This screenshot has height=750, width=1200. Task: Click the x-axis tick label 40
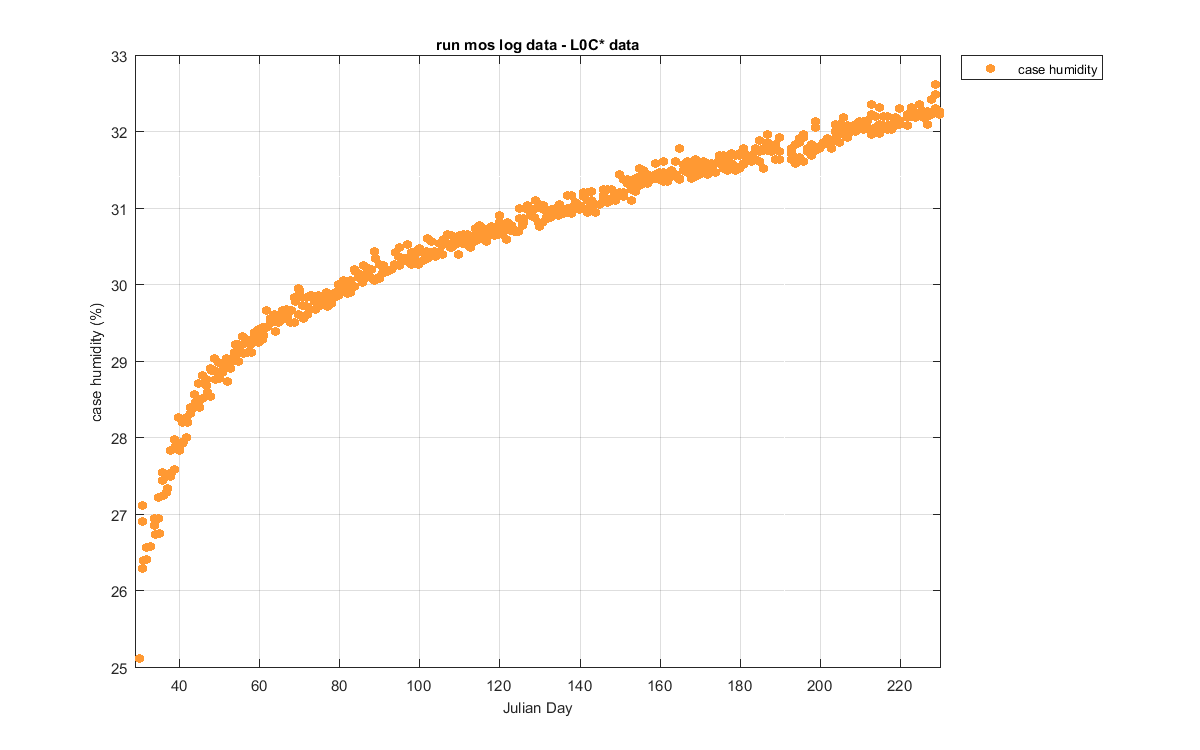179,685
